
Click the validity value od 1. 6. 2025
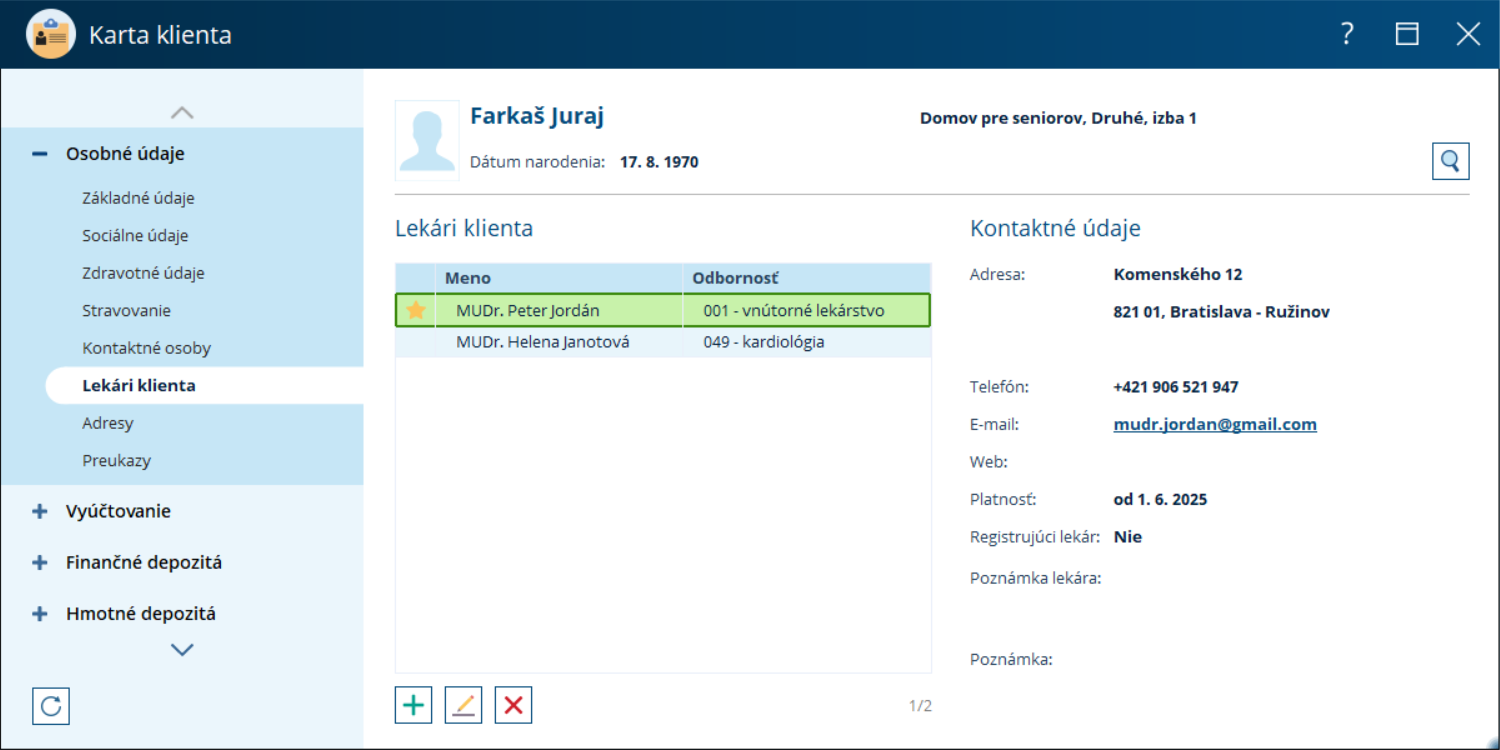(x=1160, y=499)
